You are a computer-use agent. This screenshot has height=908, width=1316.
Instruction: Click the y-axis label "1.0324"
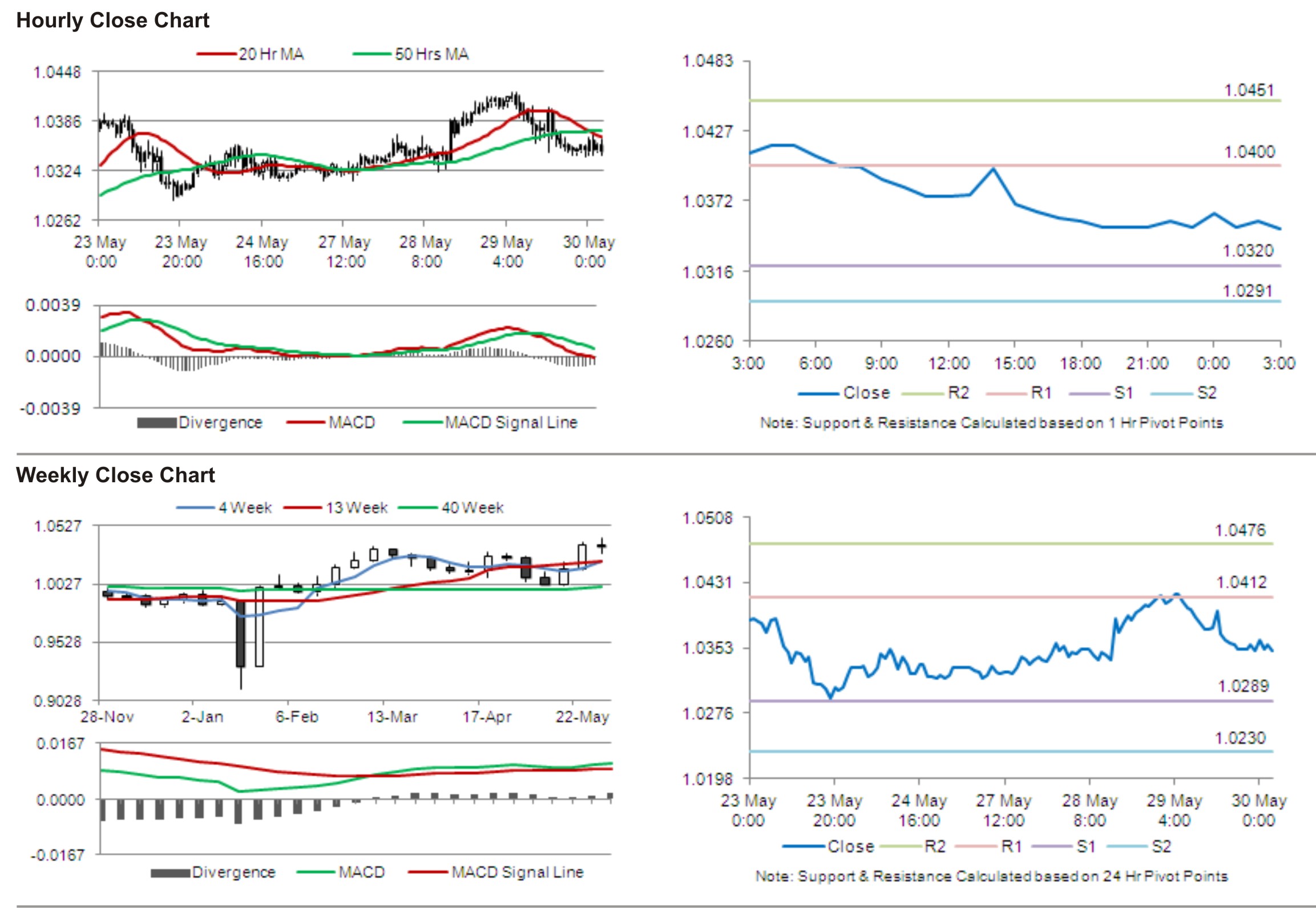pyautogui.click(x=57, y=171)
